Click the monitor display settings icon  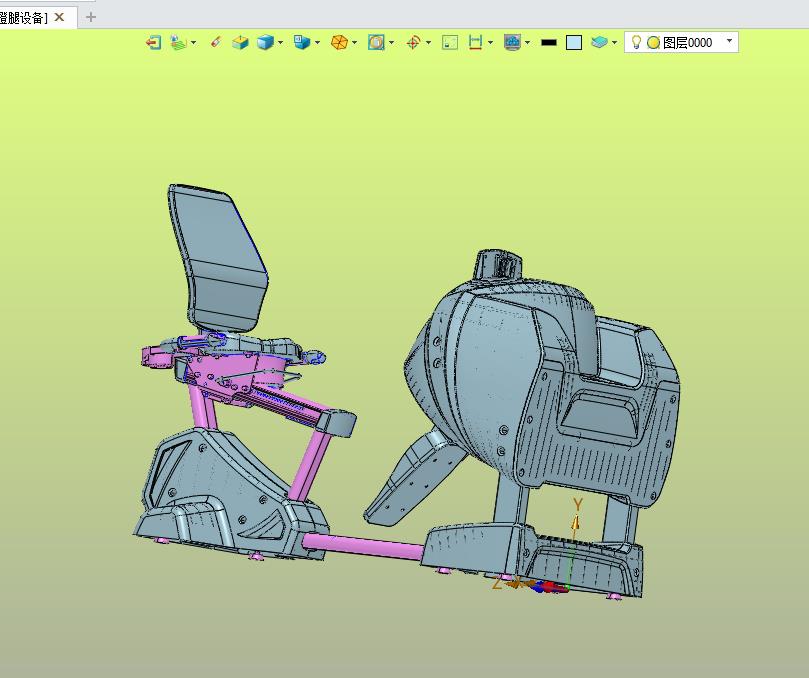512,42
